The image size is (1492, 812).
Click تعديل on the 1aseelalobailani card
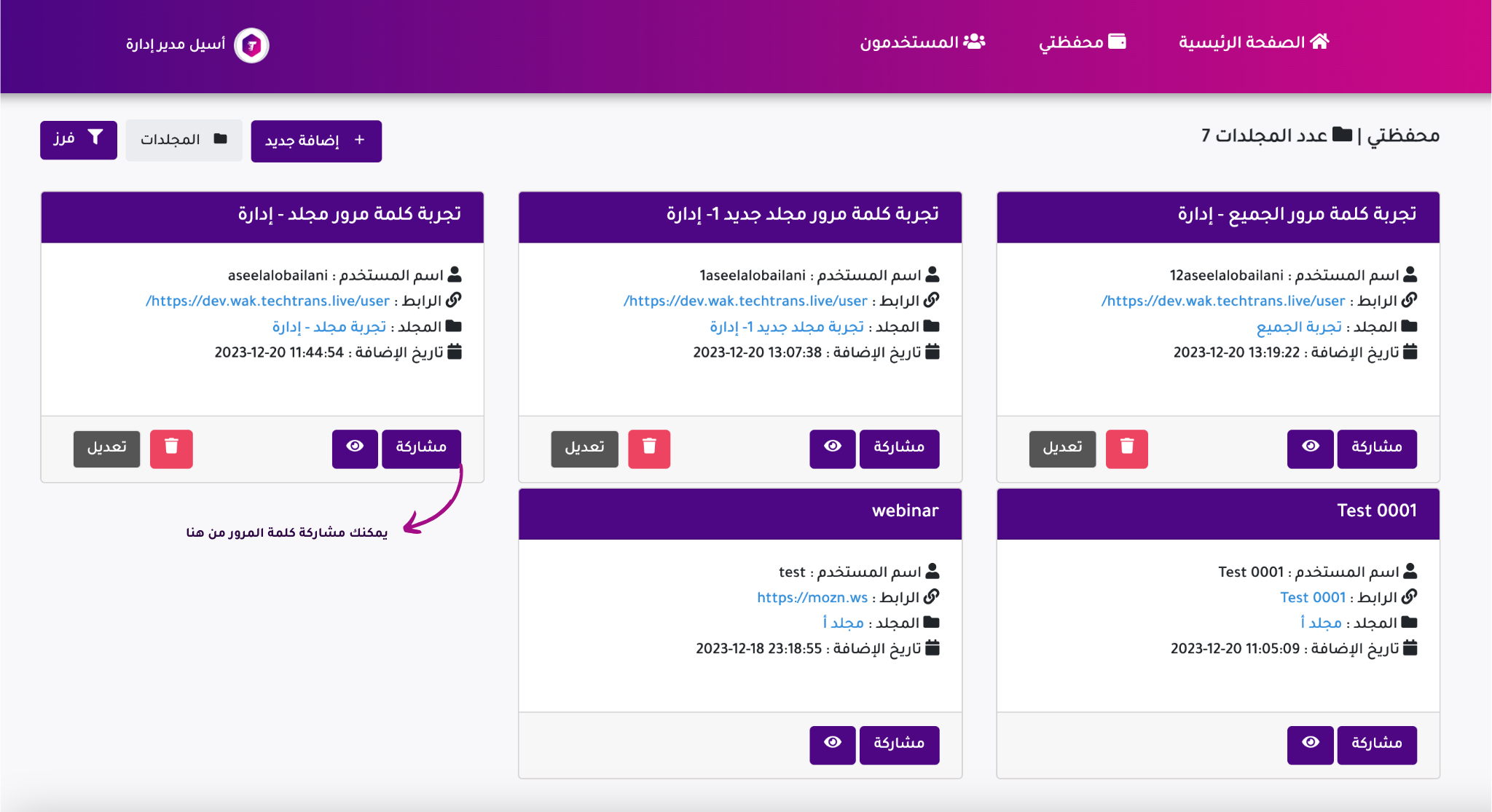pyautogui.click(x=584, y=448)
